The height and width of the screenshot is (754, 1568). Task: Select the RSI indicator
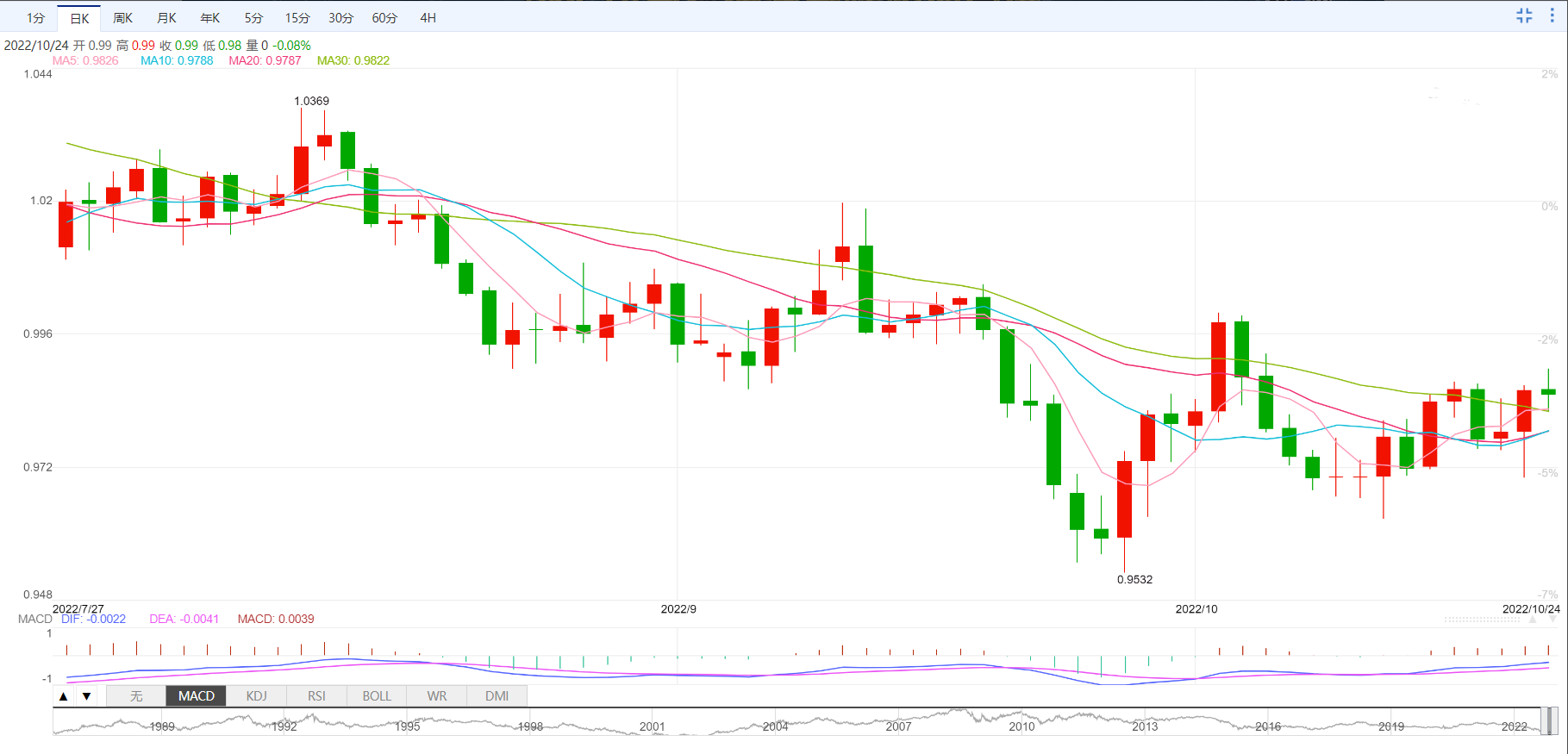316,696
